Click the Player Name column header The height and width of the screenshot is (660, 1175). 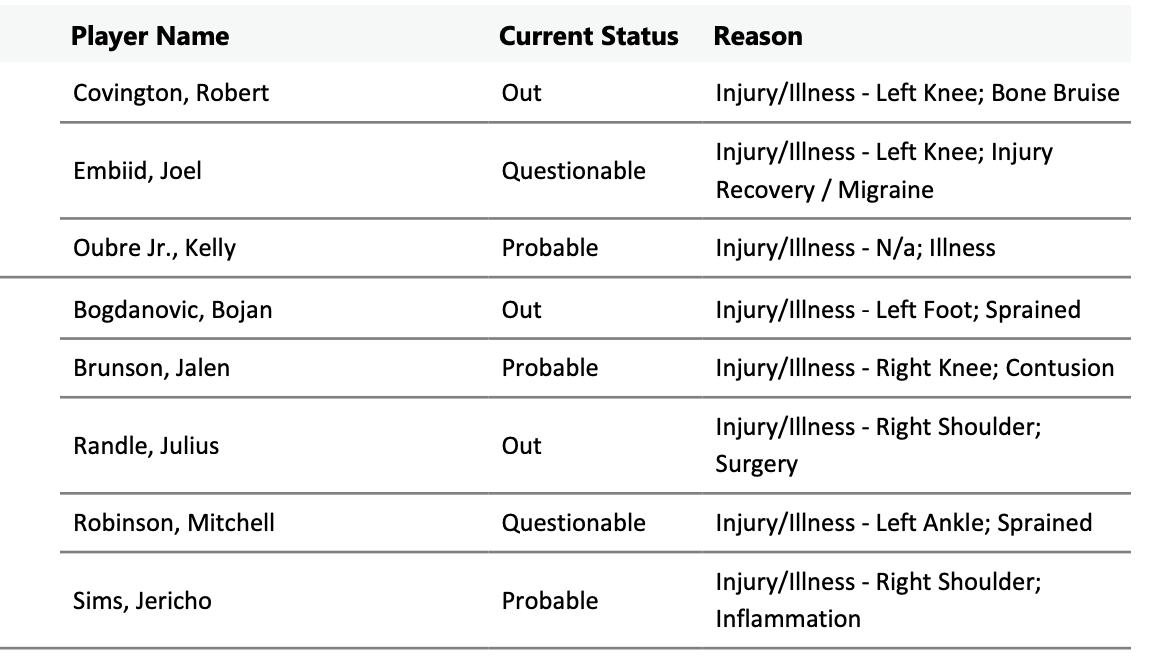pyautogui.click(x=150, y=36)
